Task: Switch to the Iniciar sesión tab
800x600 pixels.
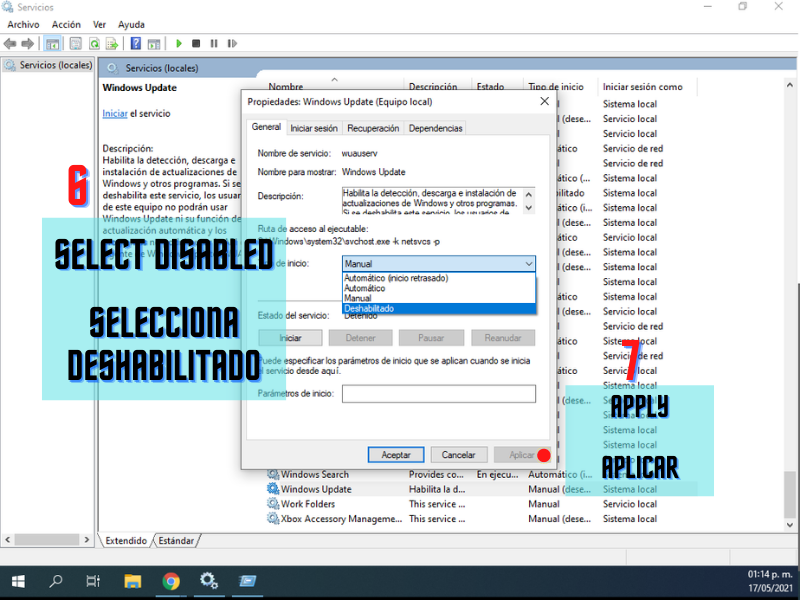Action: click(x=314, y=128)
